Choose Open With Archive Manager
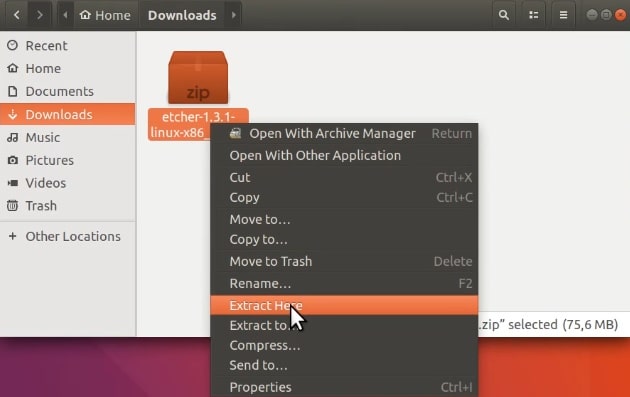The width and height of the screenshot is (630, 397). [344, 133]
